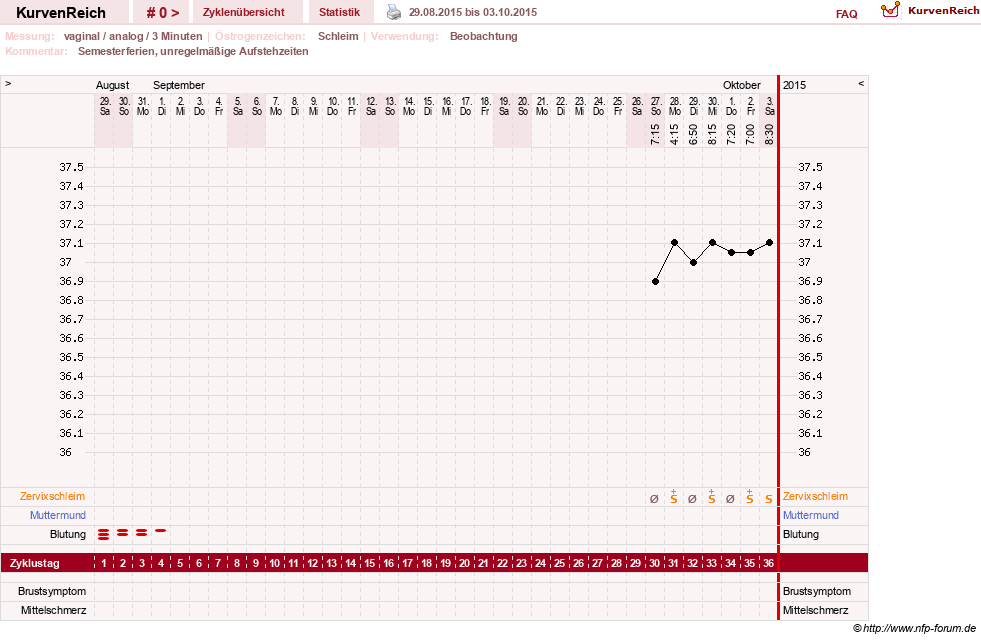Click the Schleim estrogen sign value
981x640 pixels.
[338, 36]
